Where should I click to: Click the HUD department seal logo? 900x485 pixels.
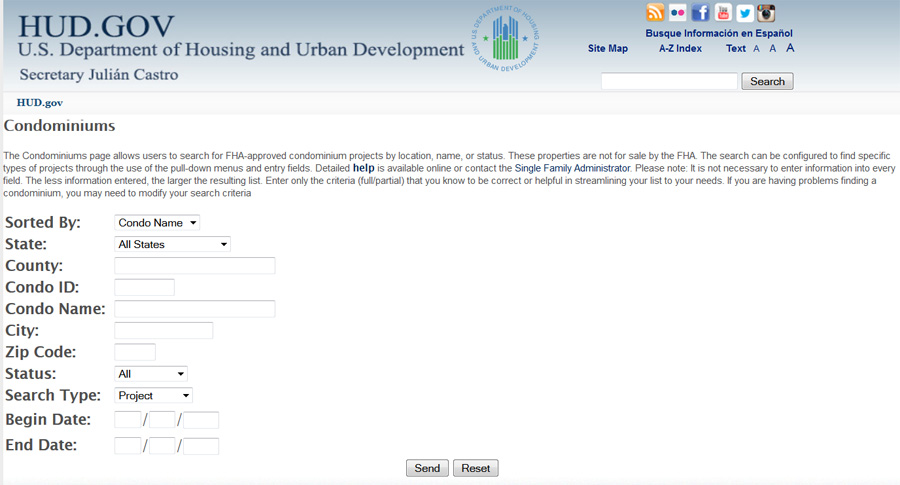(x=505, y=38)
